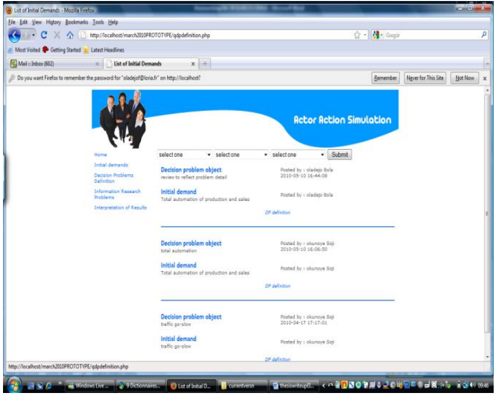The width and height of the screenshot is (495, 394).
Task: Open Interpretation of Results sidebar link
Action: (120, 208)
